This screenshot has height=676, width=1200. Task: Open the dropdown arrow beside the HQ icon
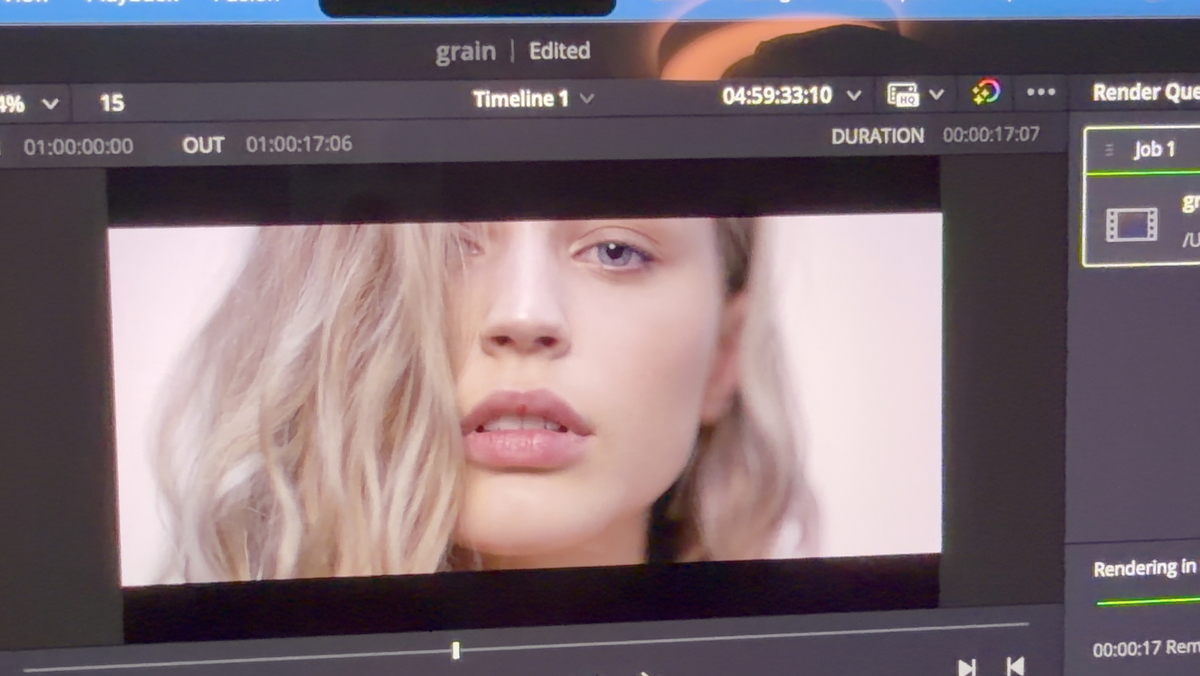tap(936, 94)
